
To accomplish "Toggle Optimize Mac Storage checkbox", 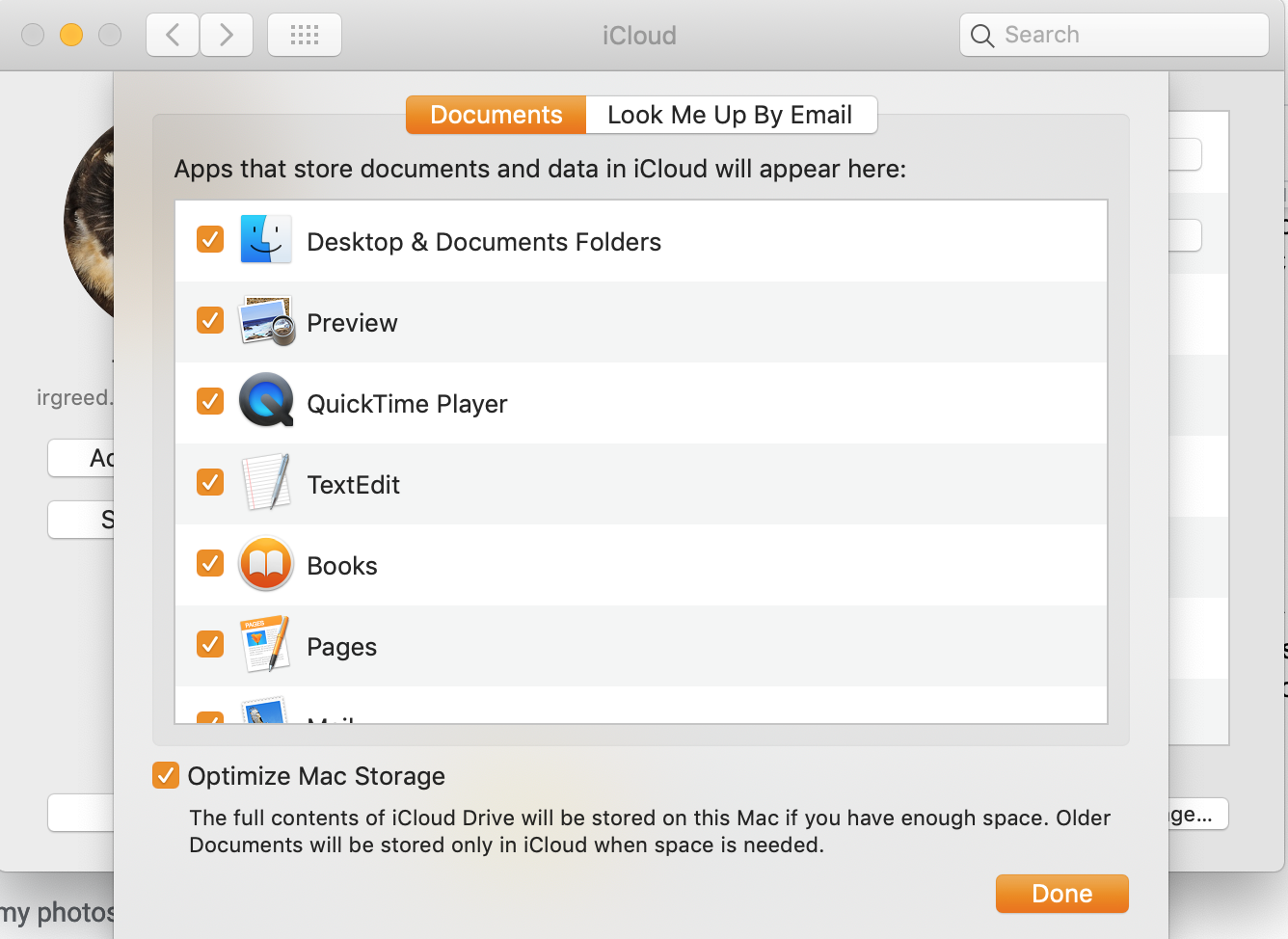I will [166, 775].
